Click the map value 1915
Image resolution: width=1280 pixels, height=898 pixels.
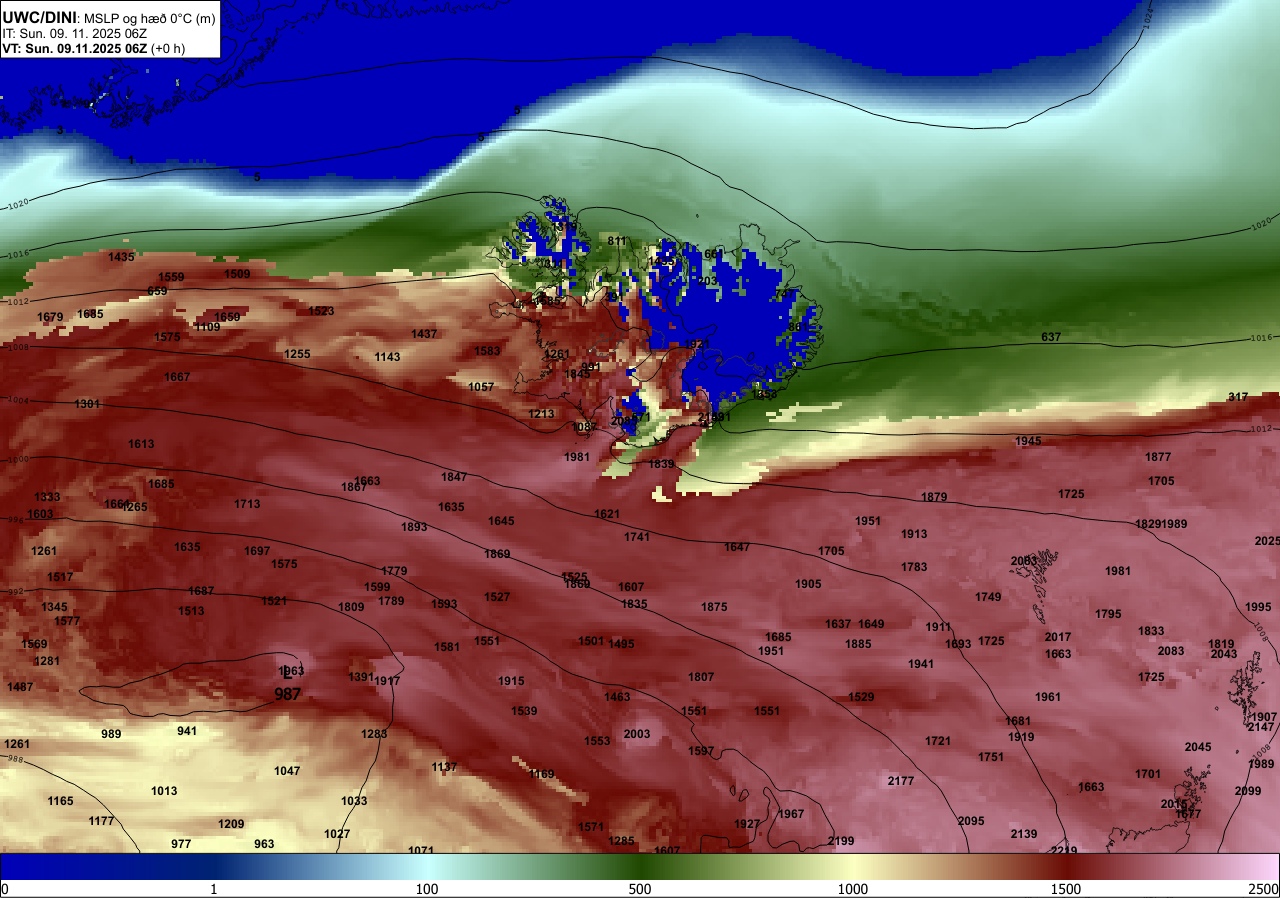coord(511,681)
